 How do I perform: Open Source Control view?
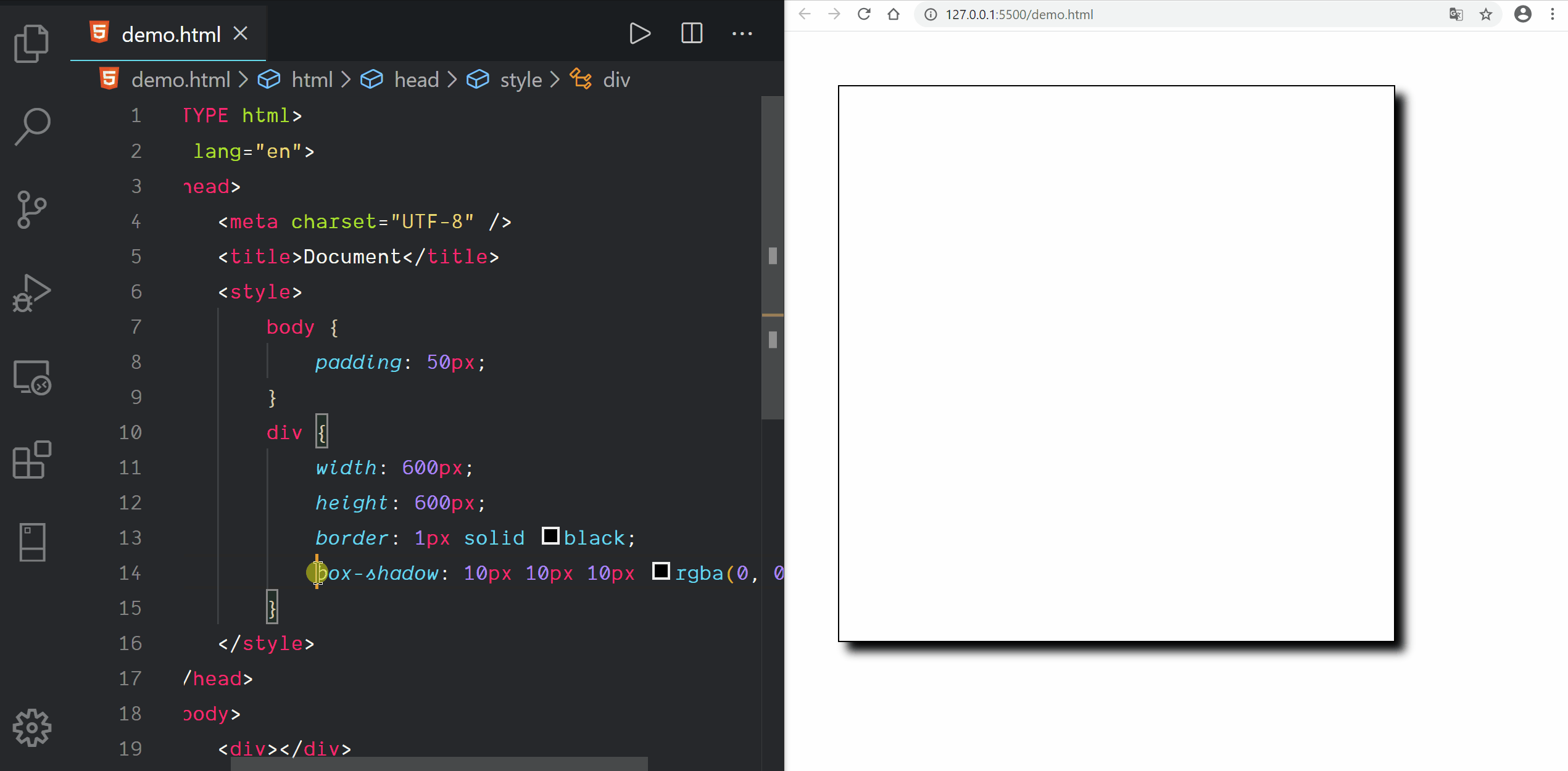point(31,210)
